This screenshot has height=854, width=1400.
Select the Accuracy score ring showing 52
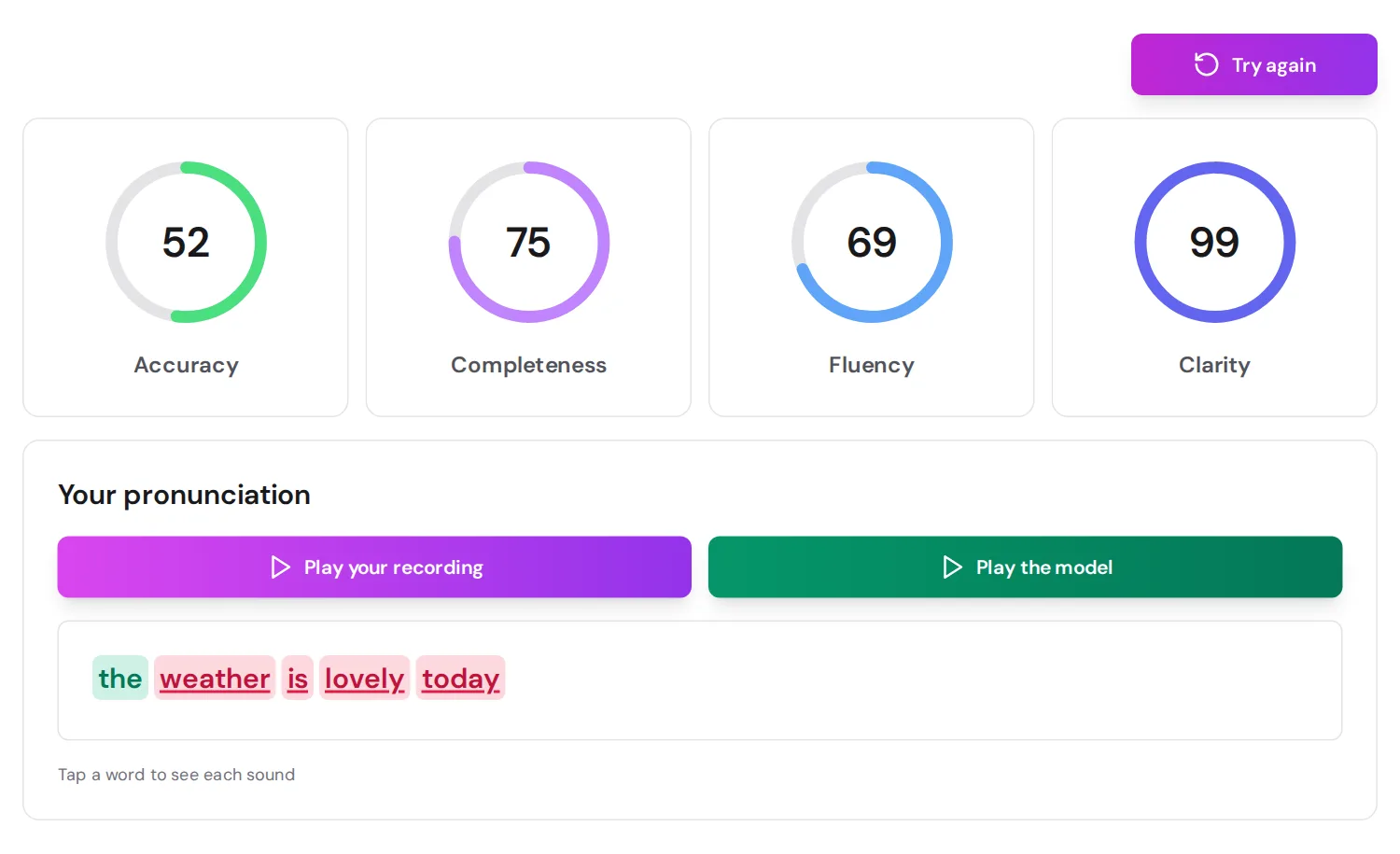(x=186, y=242)
